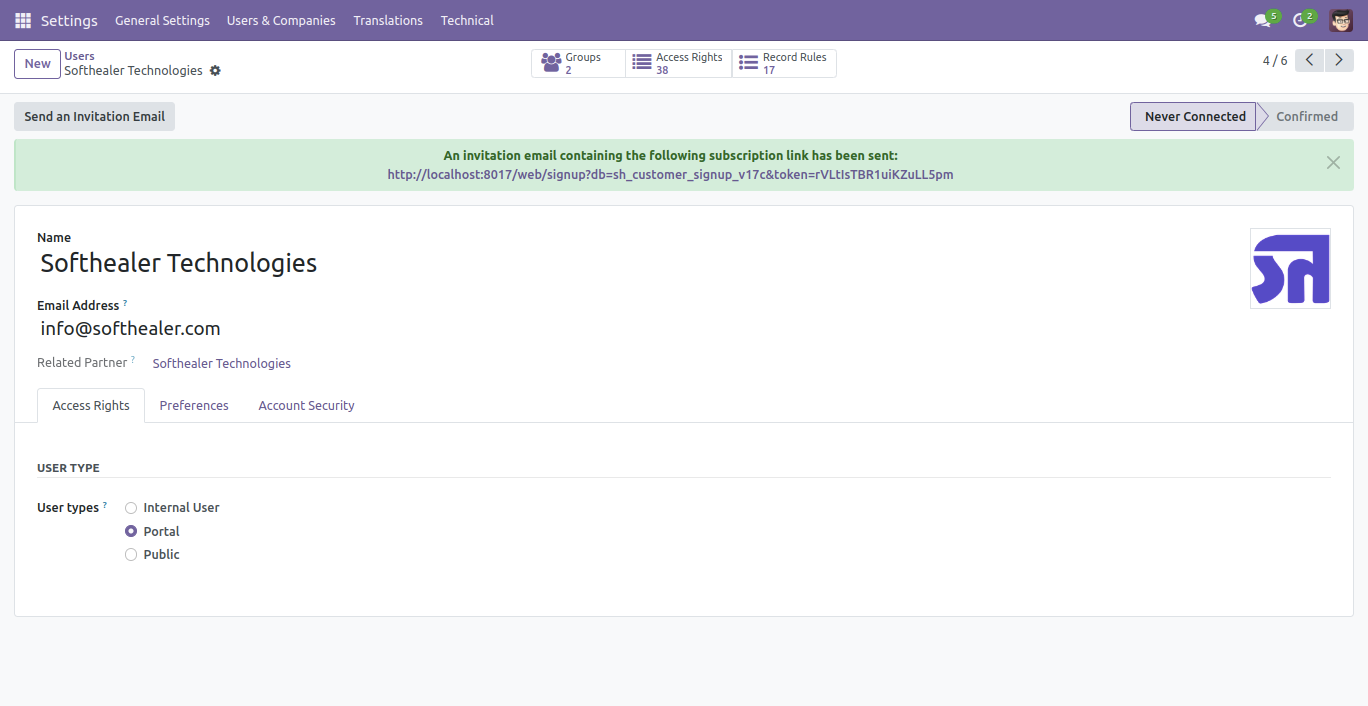Open the Translations menu

pos(388,20)
